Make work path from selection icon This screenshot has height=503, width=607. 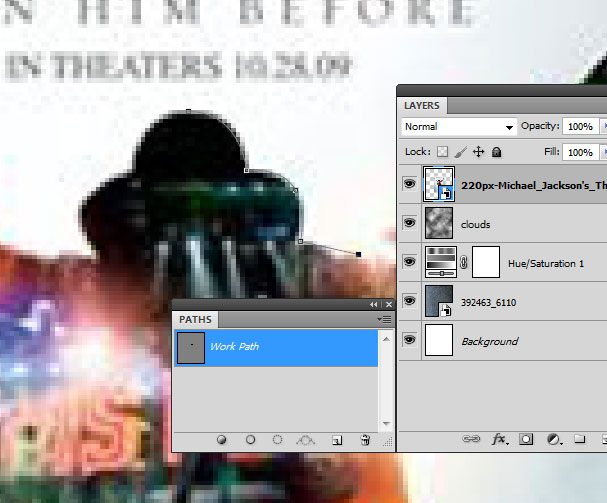(305, 440)
